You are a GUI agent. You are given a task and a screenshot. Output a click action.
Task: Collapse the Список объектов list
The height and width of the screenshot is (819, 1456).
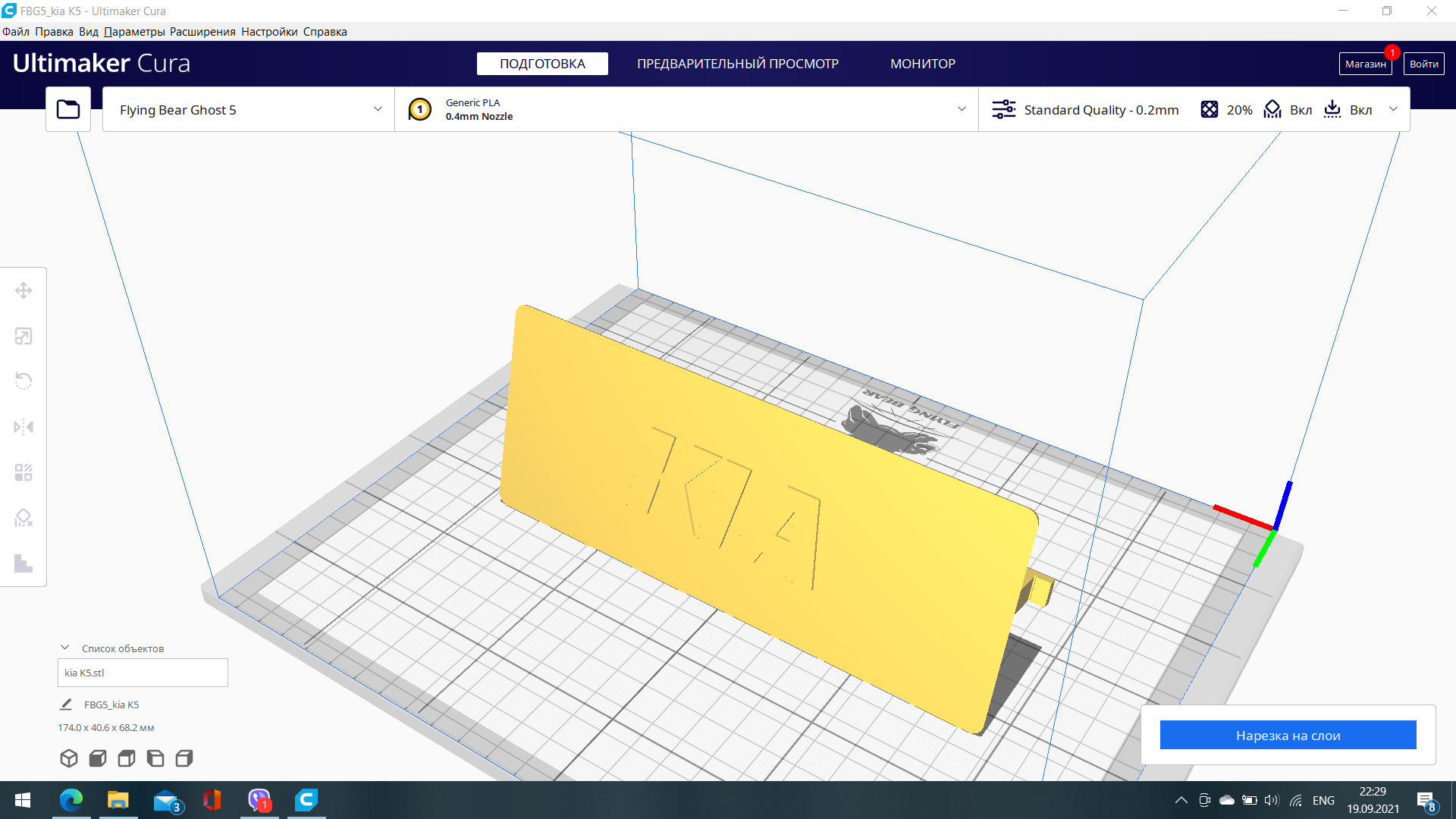[x=65, y=648]
